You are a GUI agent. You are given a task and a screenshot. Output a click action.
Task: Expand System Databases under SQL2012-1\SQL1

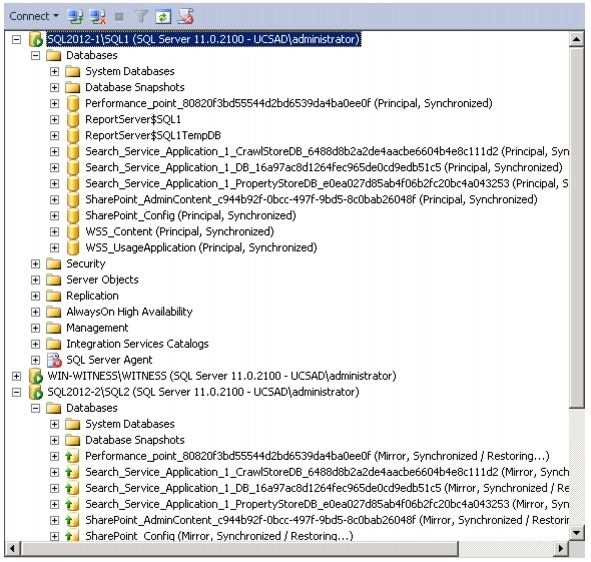54,72
